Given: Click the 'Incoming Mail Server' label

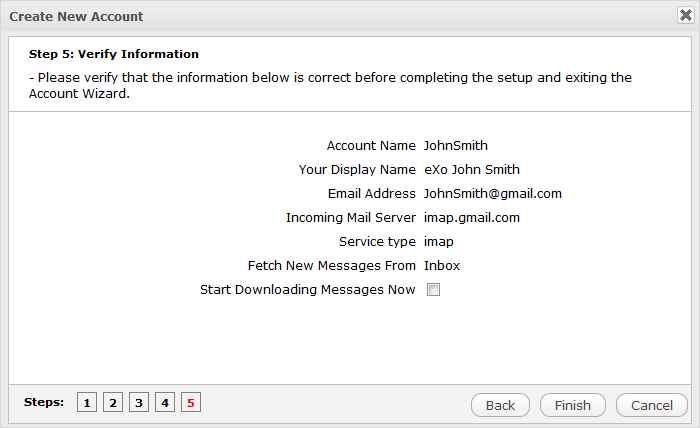Looking at the screenshot, I should [350, 218].
